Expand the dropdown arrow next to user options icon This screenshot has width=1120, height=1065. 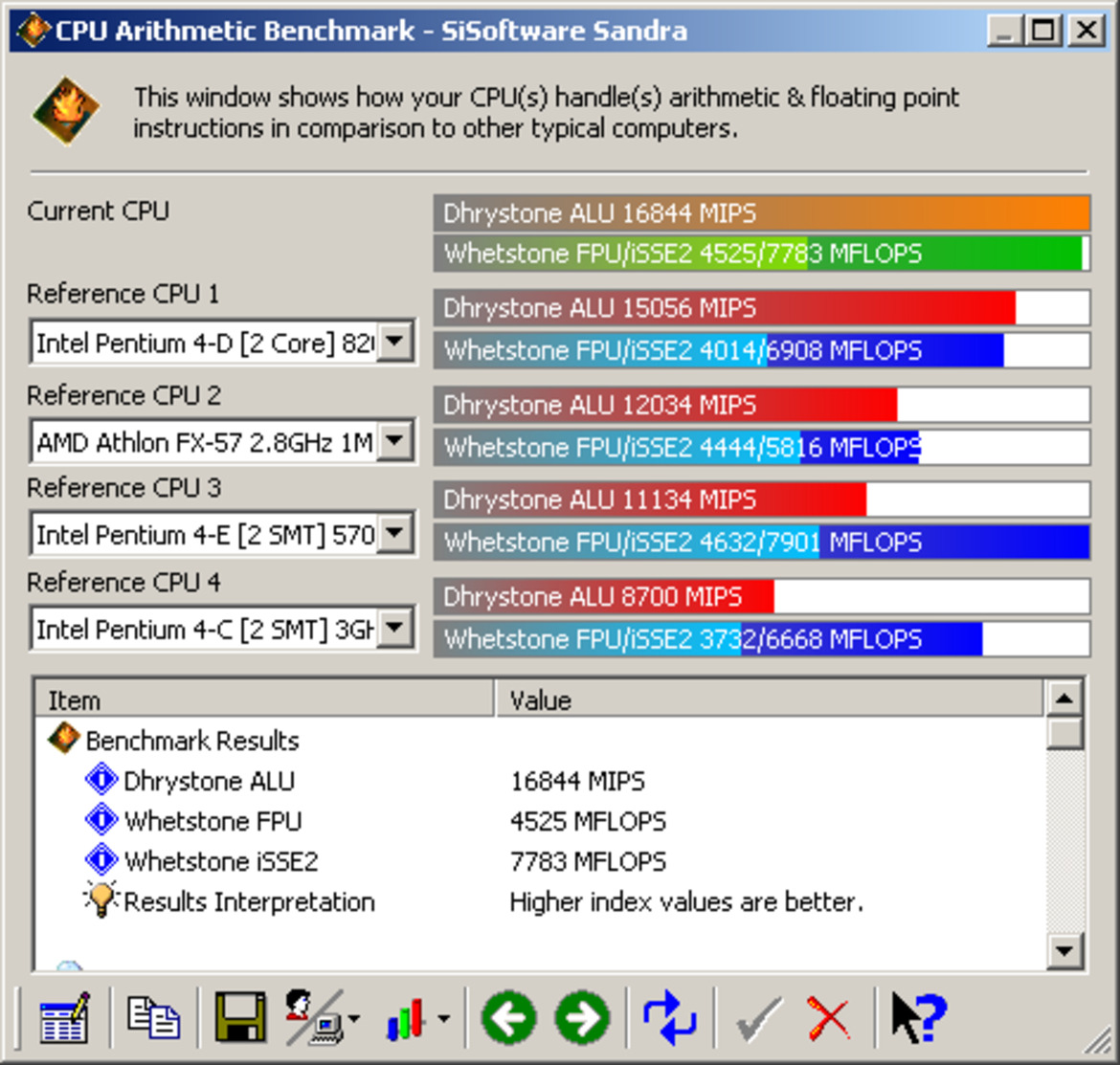[353, 1019]
